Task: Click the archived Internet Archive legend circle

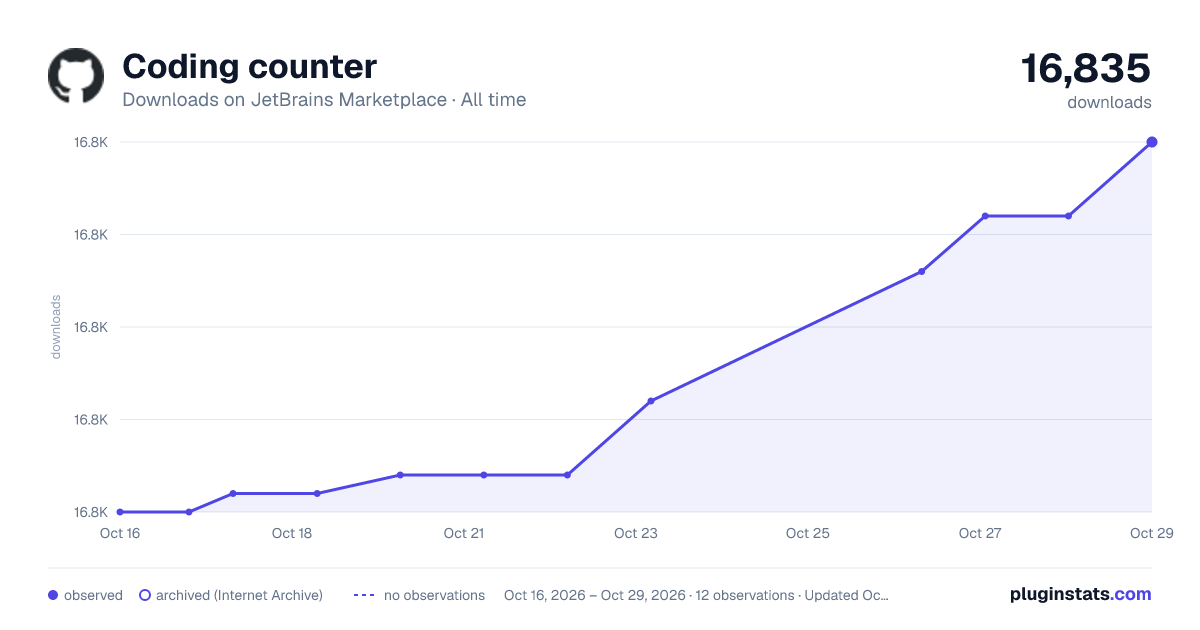Action: [145, 595]
